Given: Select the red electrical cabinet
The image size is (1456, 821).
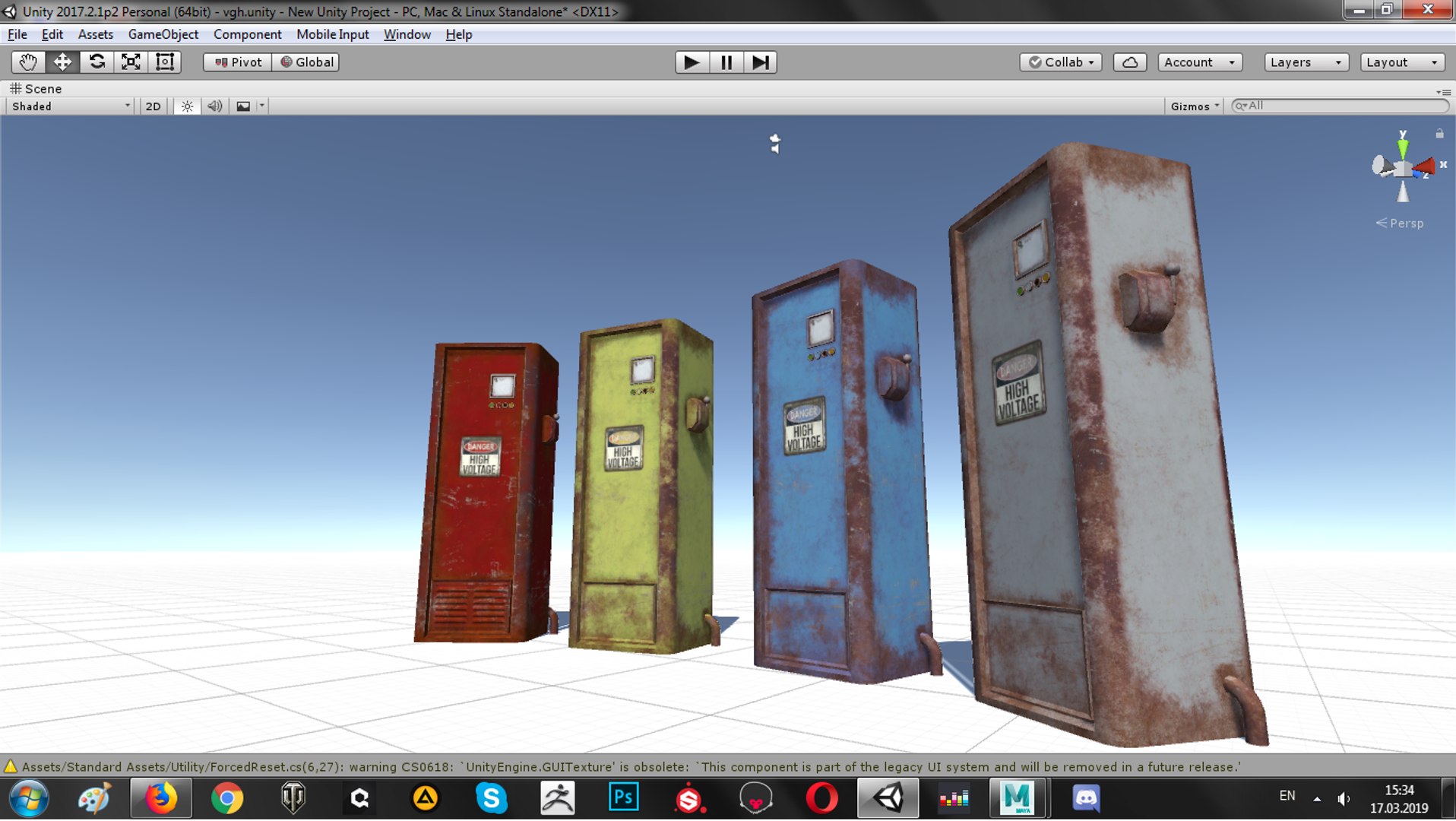Looking at the screenshot, I should [x=486, y=494].
